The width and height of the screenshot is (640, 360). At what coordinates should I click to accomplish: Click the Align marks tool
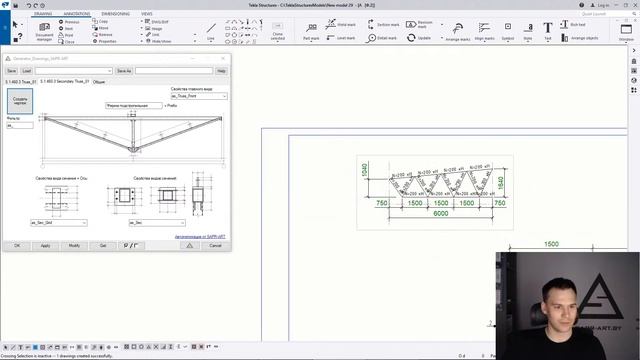(x=484, y=32)
